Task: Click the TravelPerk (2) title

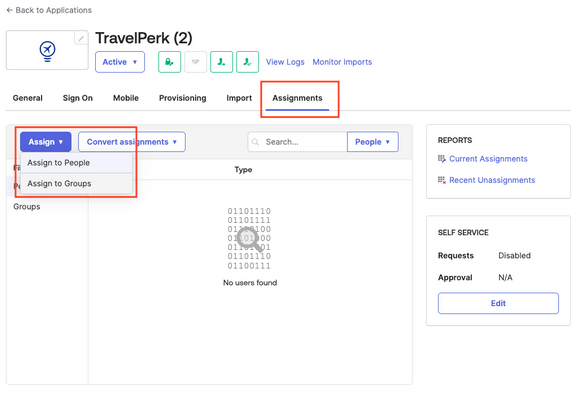Action: coord(144,38)
